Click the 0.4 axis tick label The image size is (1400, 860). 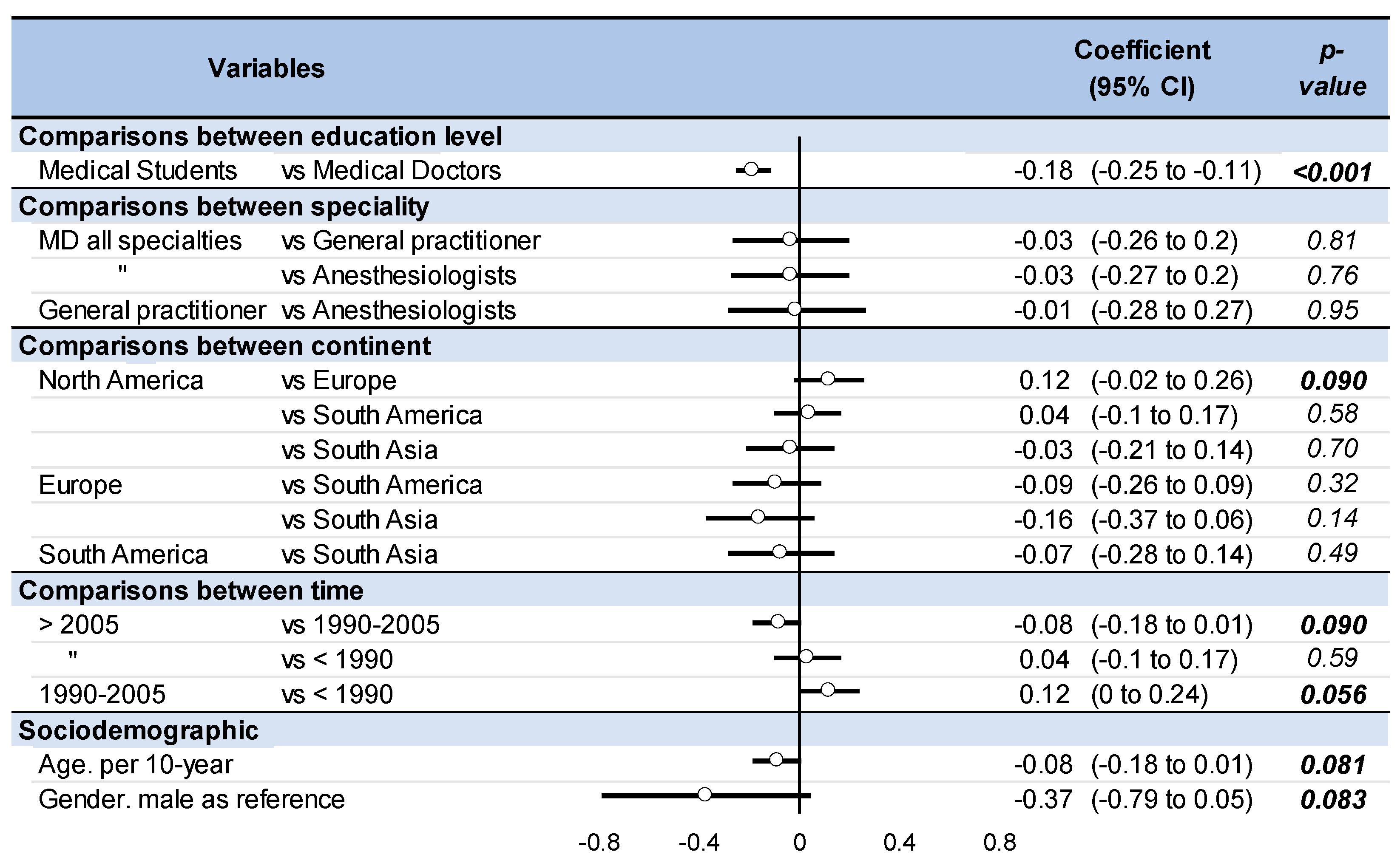tap(899, 843)
